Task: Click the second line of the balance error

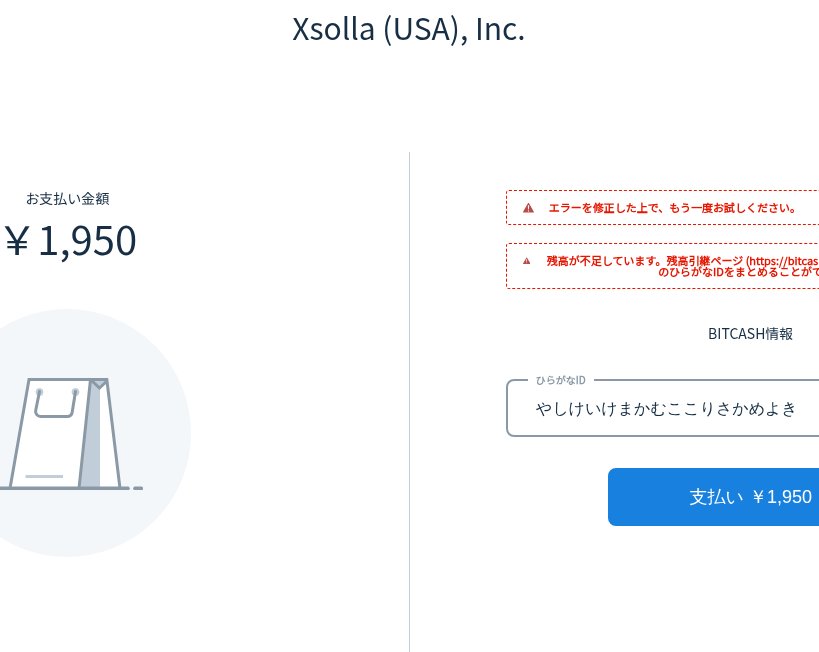Action: point(738,272)
